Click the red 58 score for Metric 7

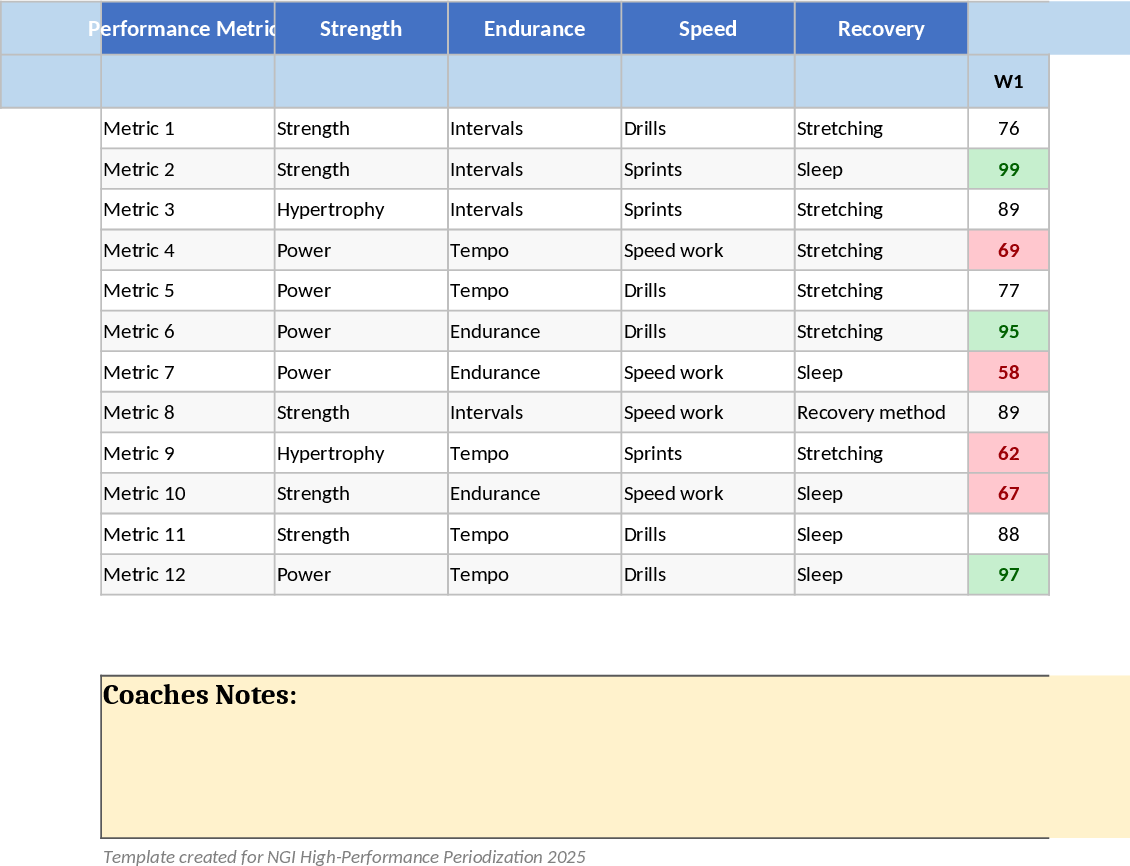(x=1008, y=373)
